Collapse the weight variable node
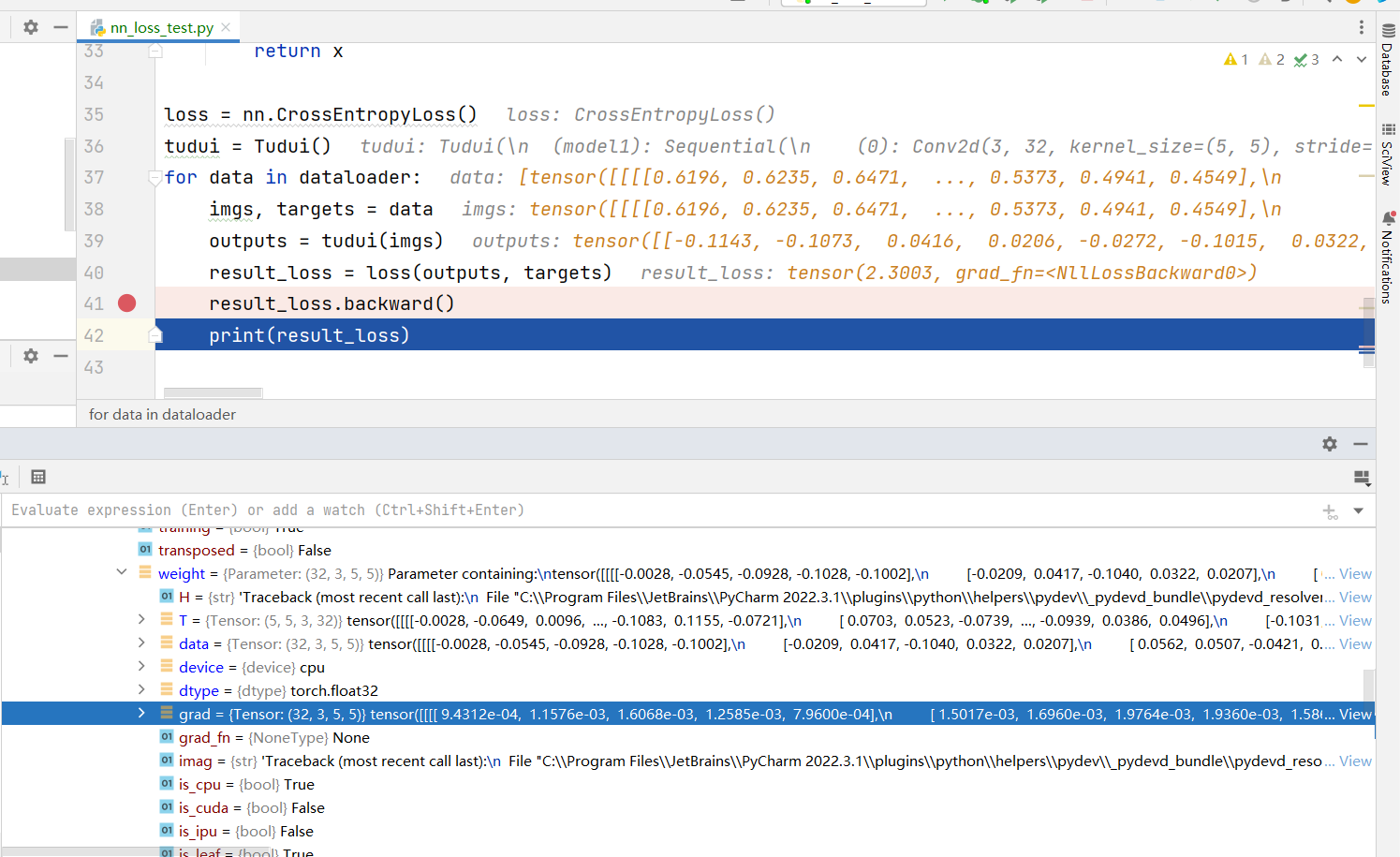Image resolution: width=1400 pixels, height=857 pixels. (x=122, y=572)
